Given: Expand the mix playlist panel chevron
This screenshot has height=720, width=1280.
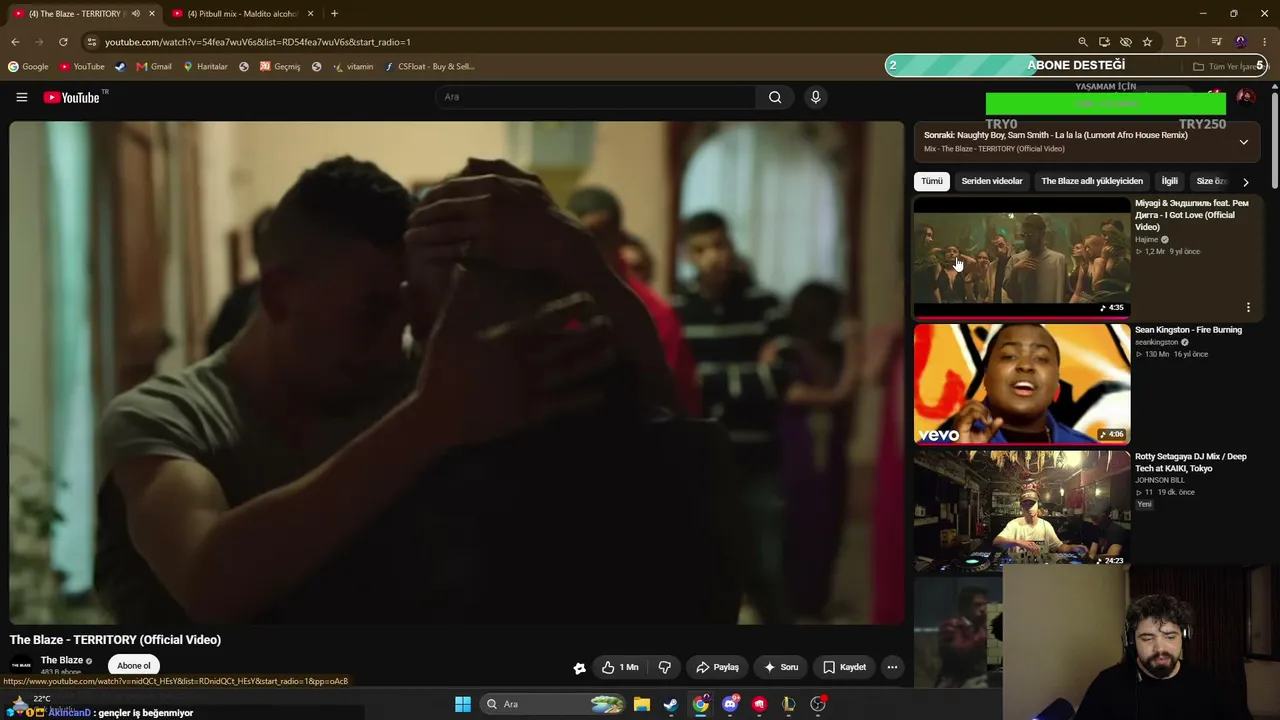Looking at the screenshot, I should [1243, 142].
